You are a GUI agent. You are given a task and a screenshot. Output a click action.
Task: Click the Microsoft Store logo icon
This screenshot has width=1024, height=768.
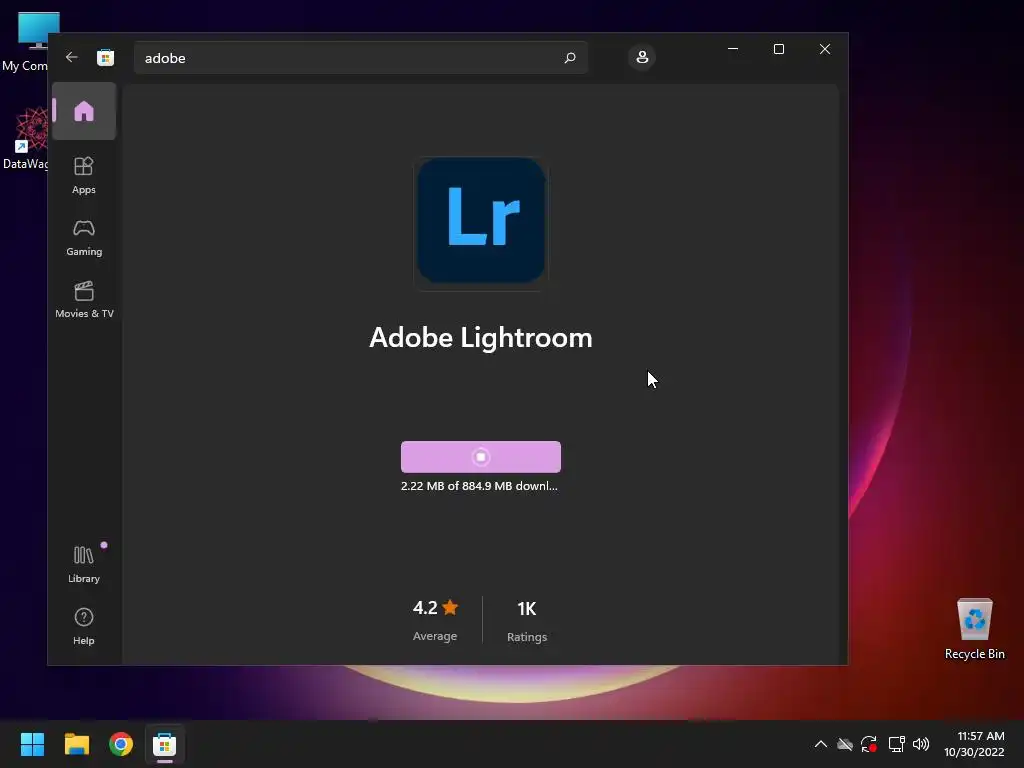(x=105, y=57)
